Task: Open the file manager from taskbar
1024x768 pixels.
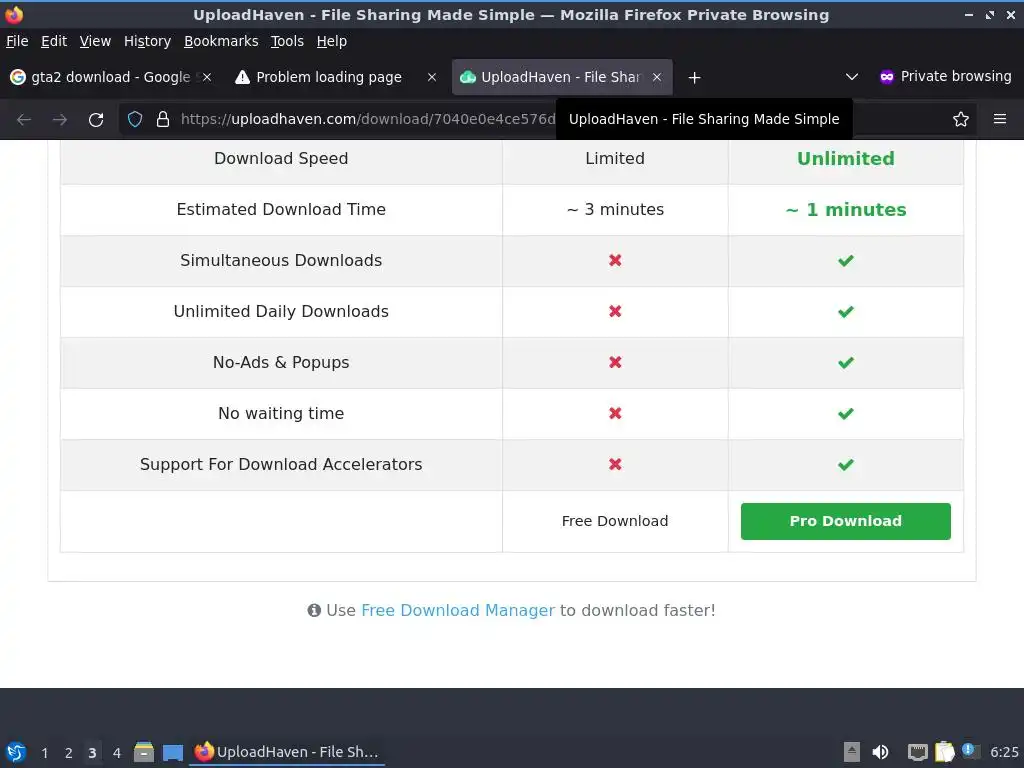Action: (x=144, y=752)
